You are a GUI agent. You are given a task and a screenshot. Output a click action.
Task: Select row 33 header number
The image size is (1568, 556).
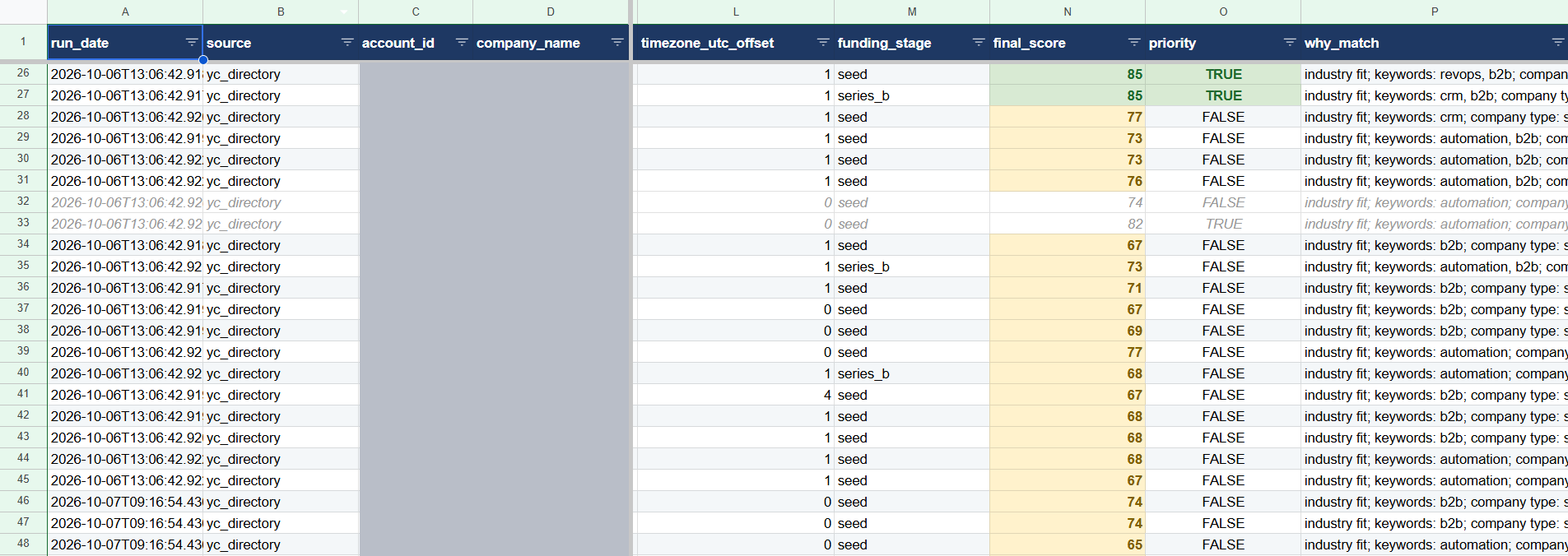[x=23, y=223]
